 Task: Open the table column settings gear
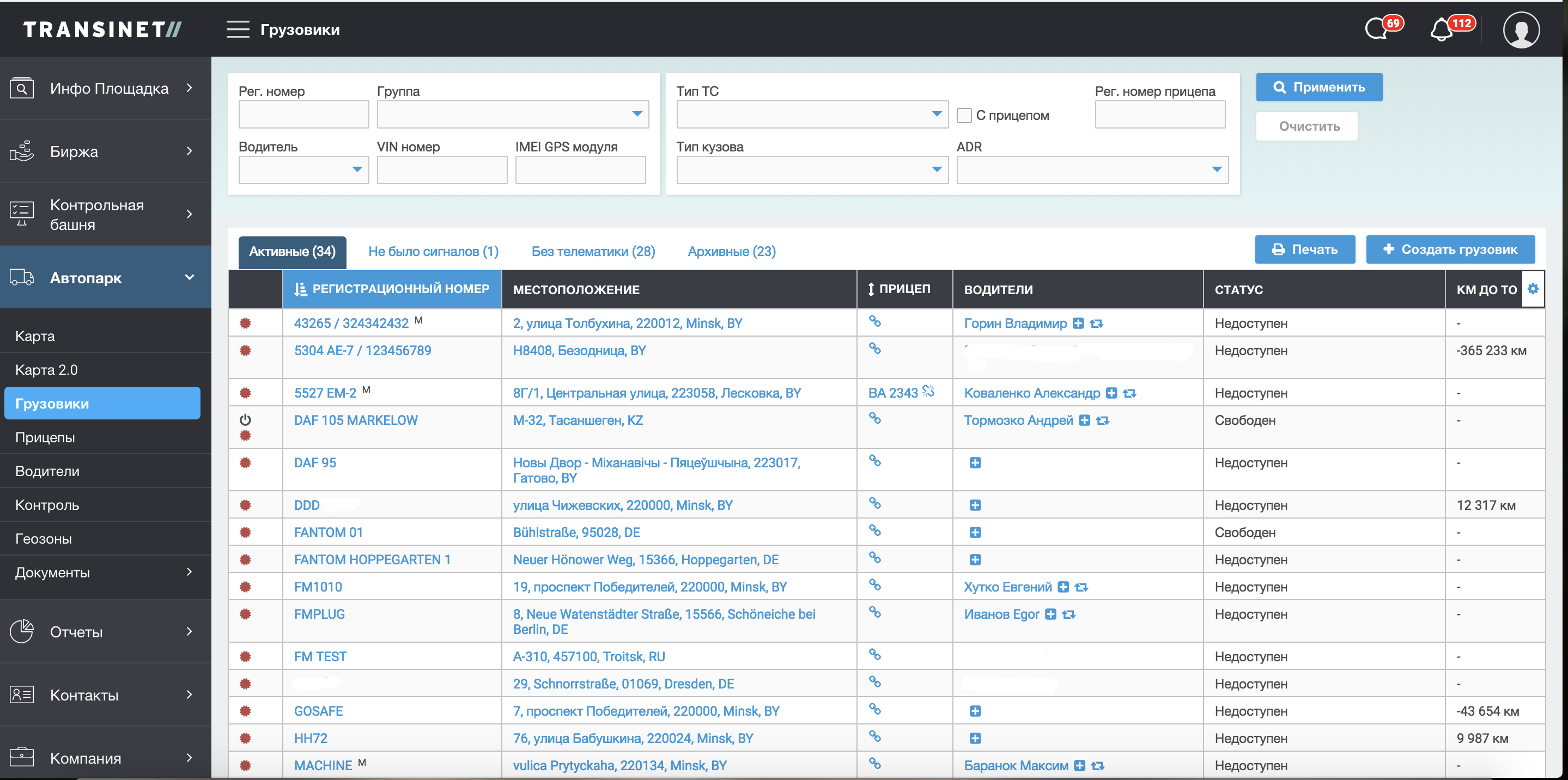[1533, 289]
